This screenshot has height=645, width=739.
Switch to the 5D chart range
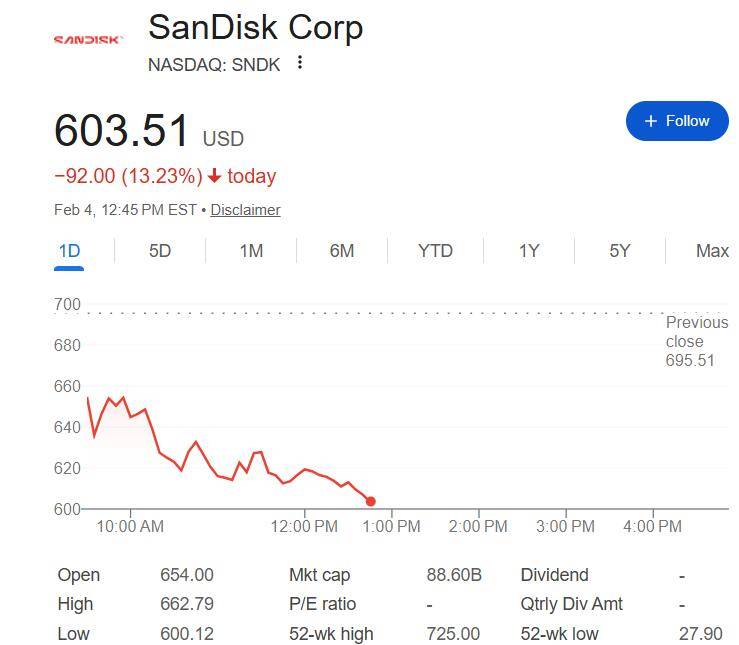point(160,251)
